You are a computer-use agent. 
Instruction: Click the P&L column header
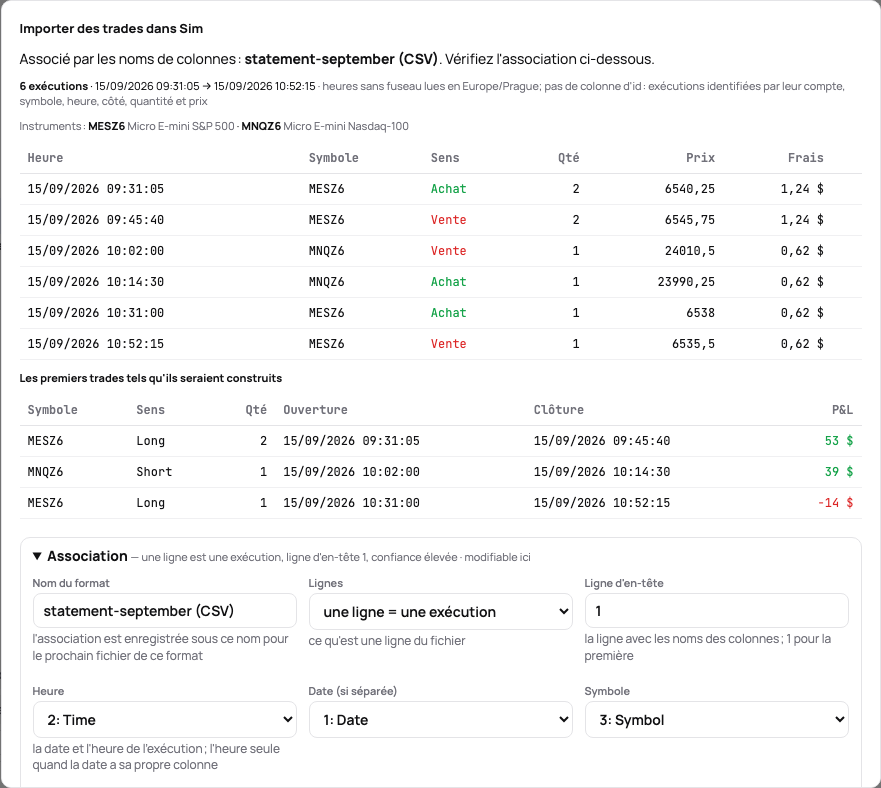[842, 410]
